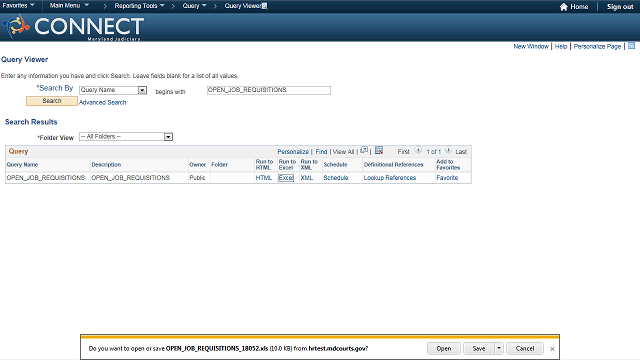This screenshot has width=640, height=360.
Task: Open the Main Menu dropdown
Action: tap(69, 6)
